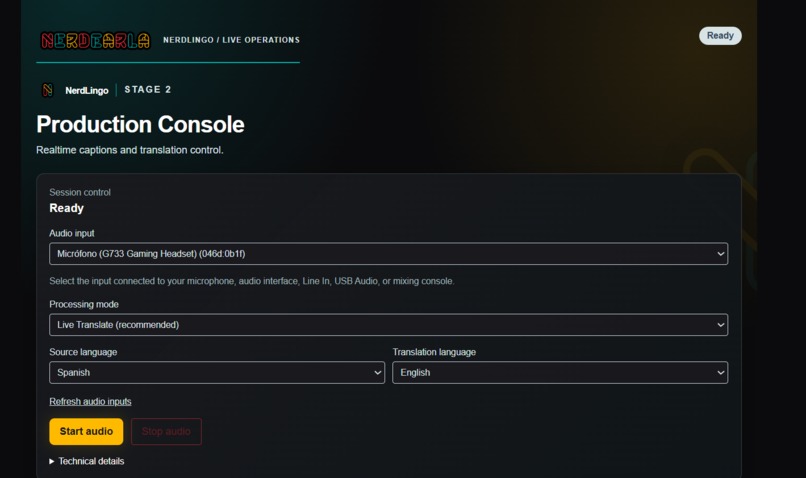Image resolution: width=806 pixels, height=478 pixels.
Task: Open the Processing mode dropdown
Action: click(388, 325)
